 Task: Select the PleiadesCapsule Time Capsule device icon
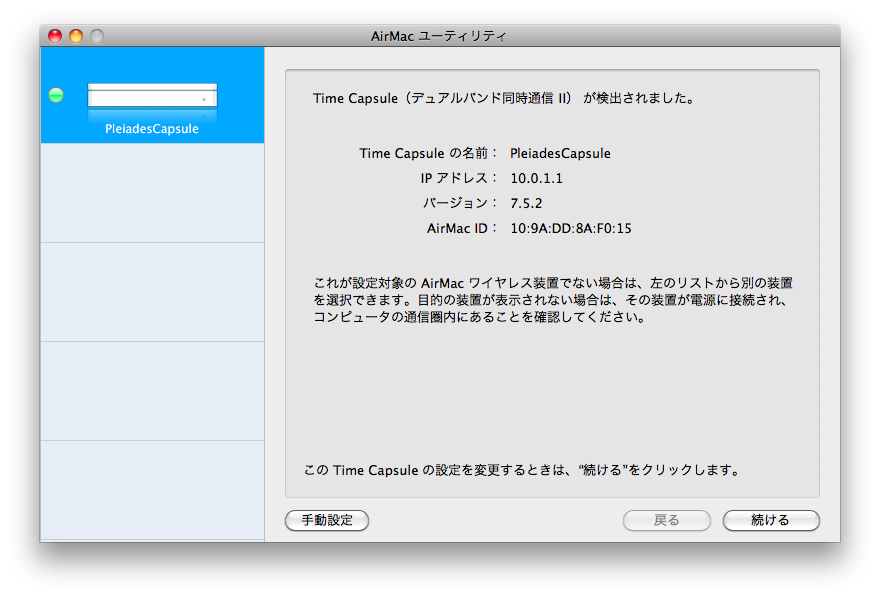[152, 95]
